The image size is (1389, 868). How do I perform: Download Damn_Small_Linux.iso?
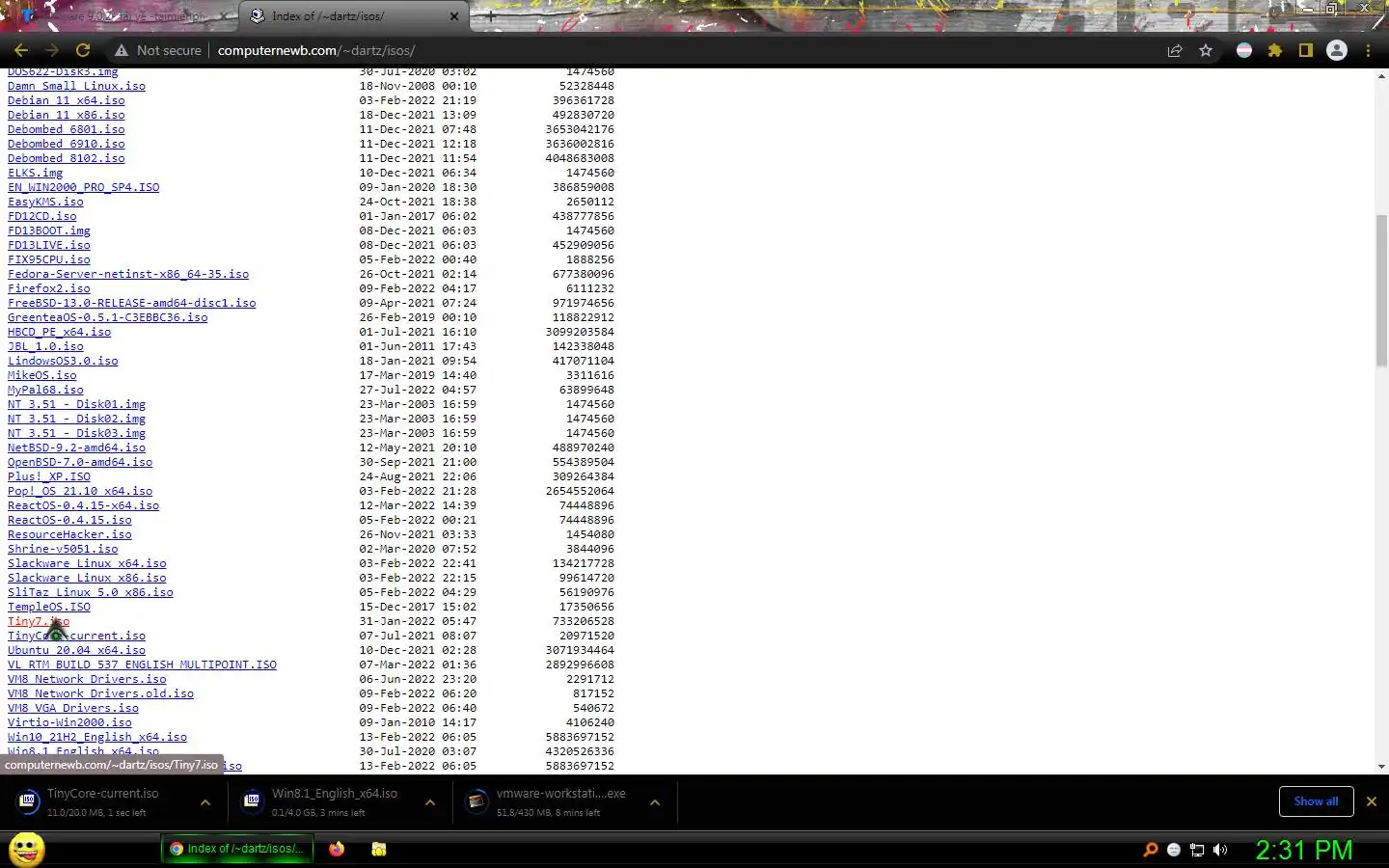tap(76, 86)
